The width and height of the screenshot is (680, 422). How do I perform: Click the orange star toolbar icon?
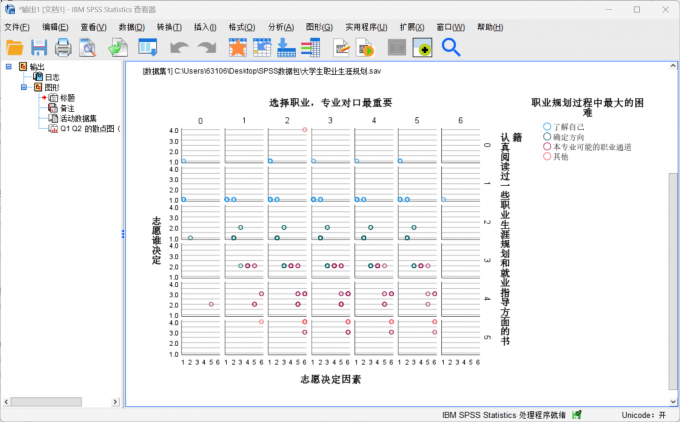click(x=237, y=47)
